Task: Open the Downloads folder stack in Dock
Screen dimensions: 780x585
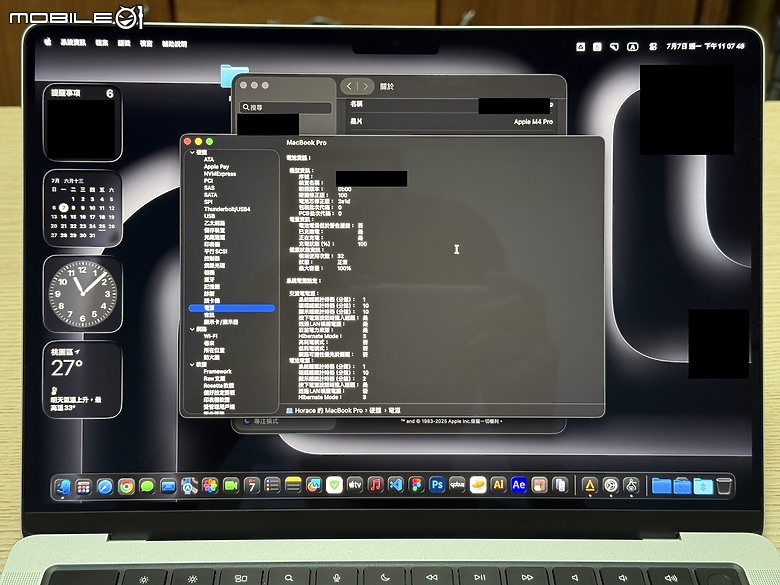Action: pyautogui.click(x=661, y=486)
